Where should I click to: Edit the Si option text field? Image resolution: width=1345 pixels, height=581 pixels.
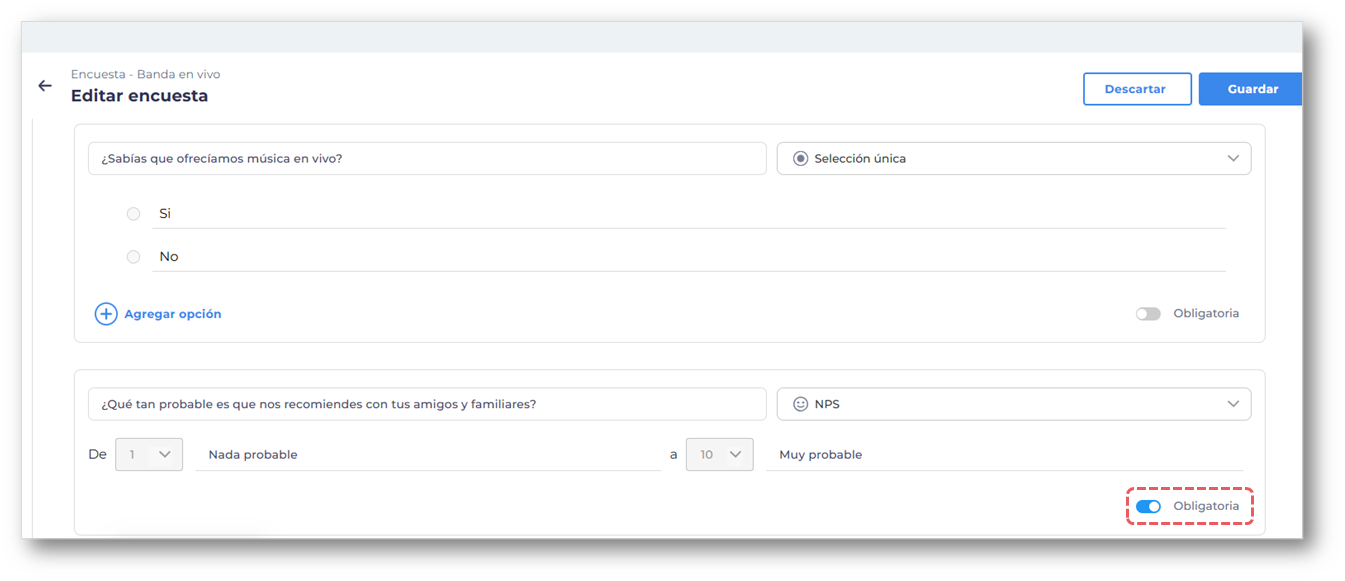pos(688,214)
